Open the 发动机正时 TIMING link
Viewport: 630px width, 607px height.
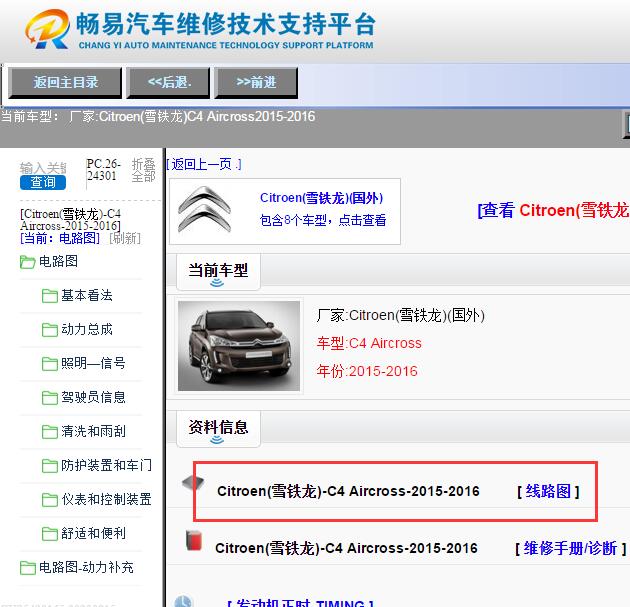(300, 603)
